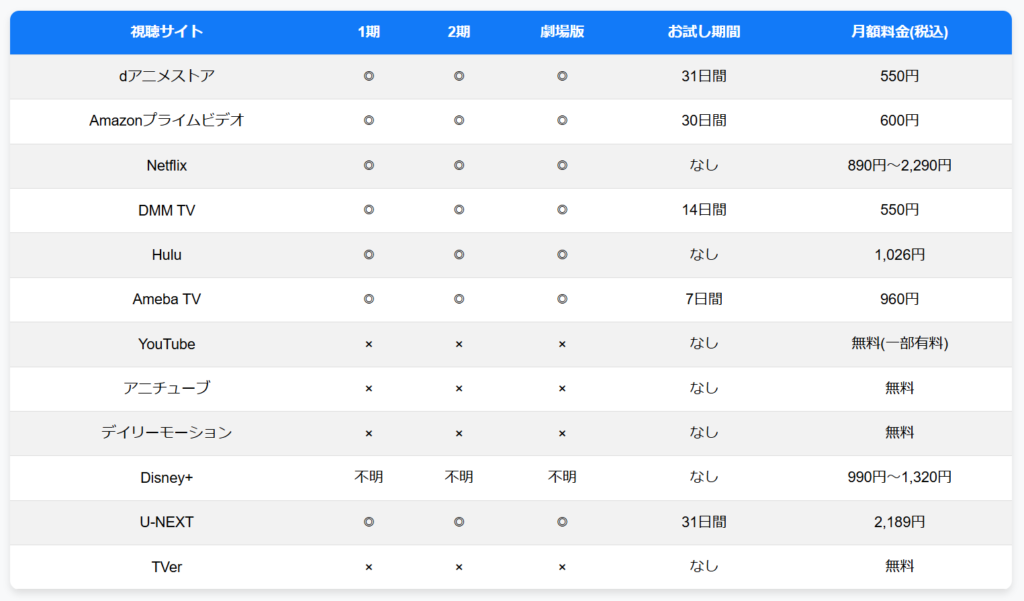Click the 1期 circle mark for U-NEXT

tap(368, 522)
